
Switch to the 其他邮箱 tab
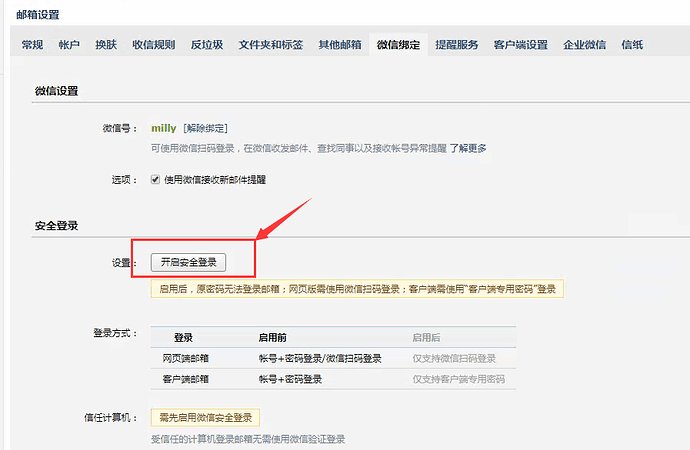(x=339, y=45)
